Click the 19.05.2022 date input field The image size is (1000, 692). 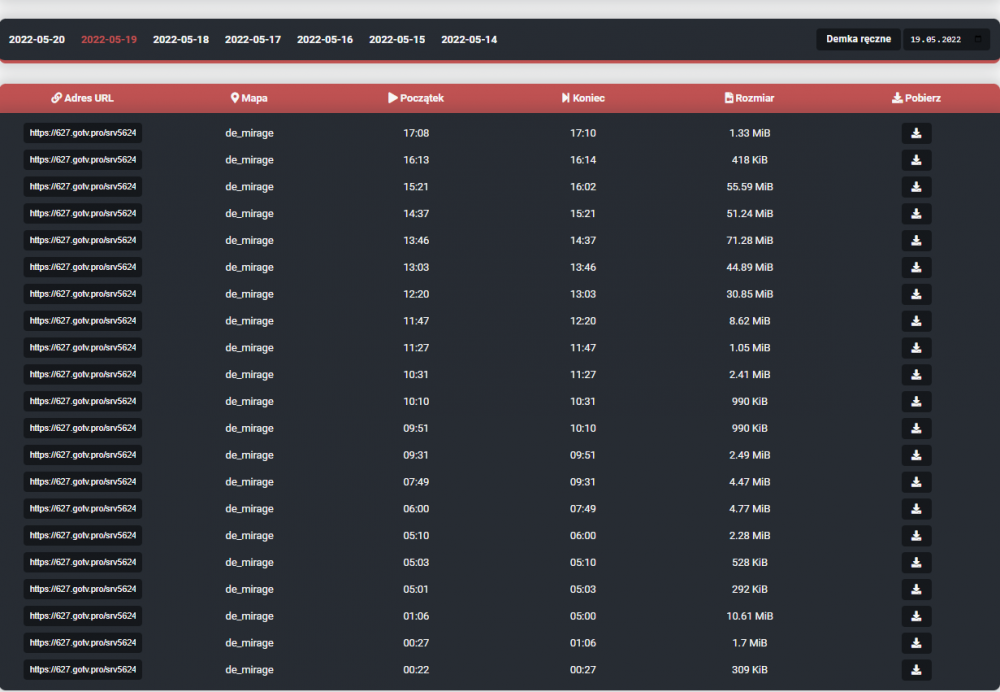click(x=946, y=39)
